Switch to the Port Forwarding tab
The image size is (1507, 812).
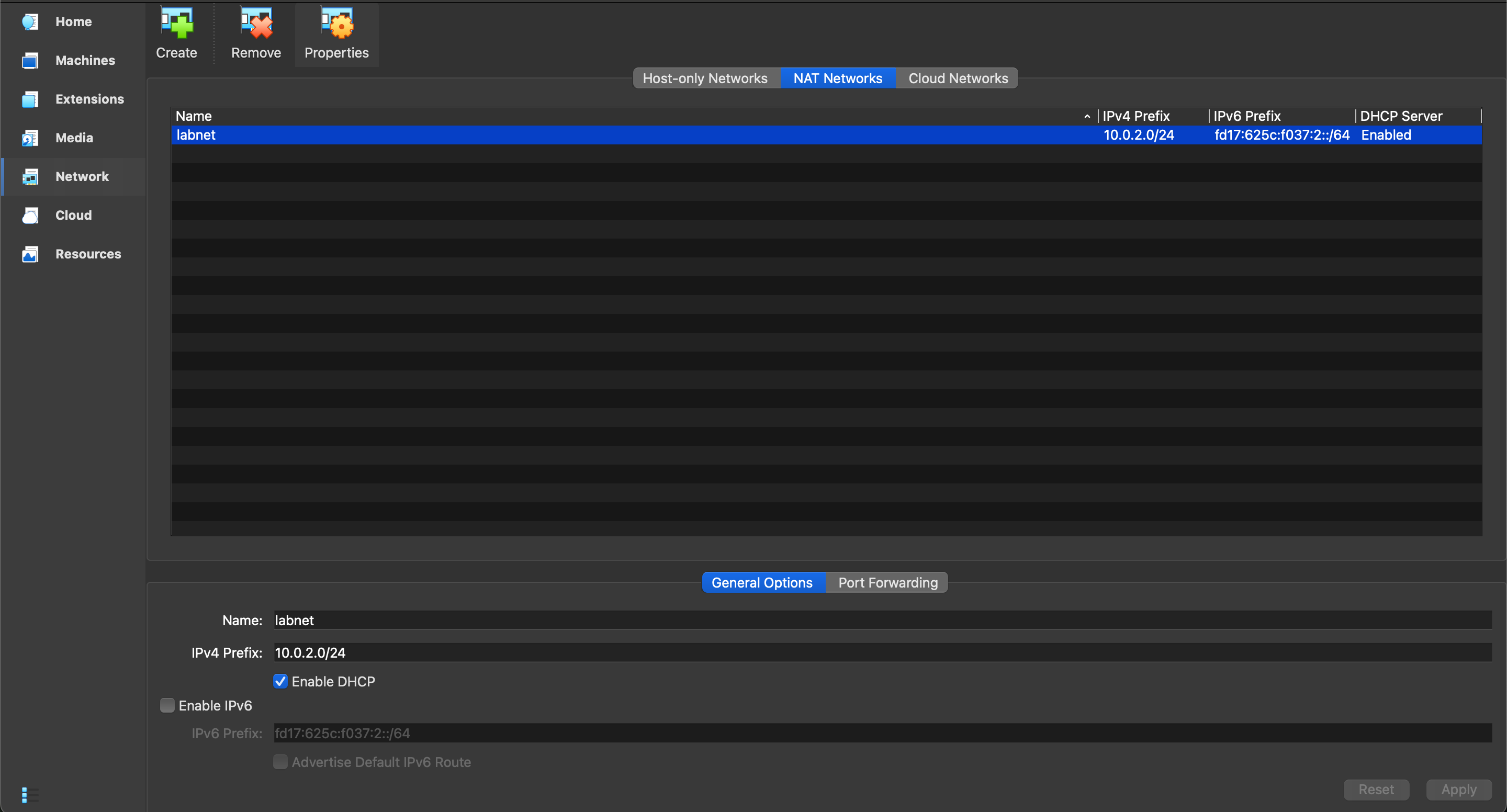887,582
